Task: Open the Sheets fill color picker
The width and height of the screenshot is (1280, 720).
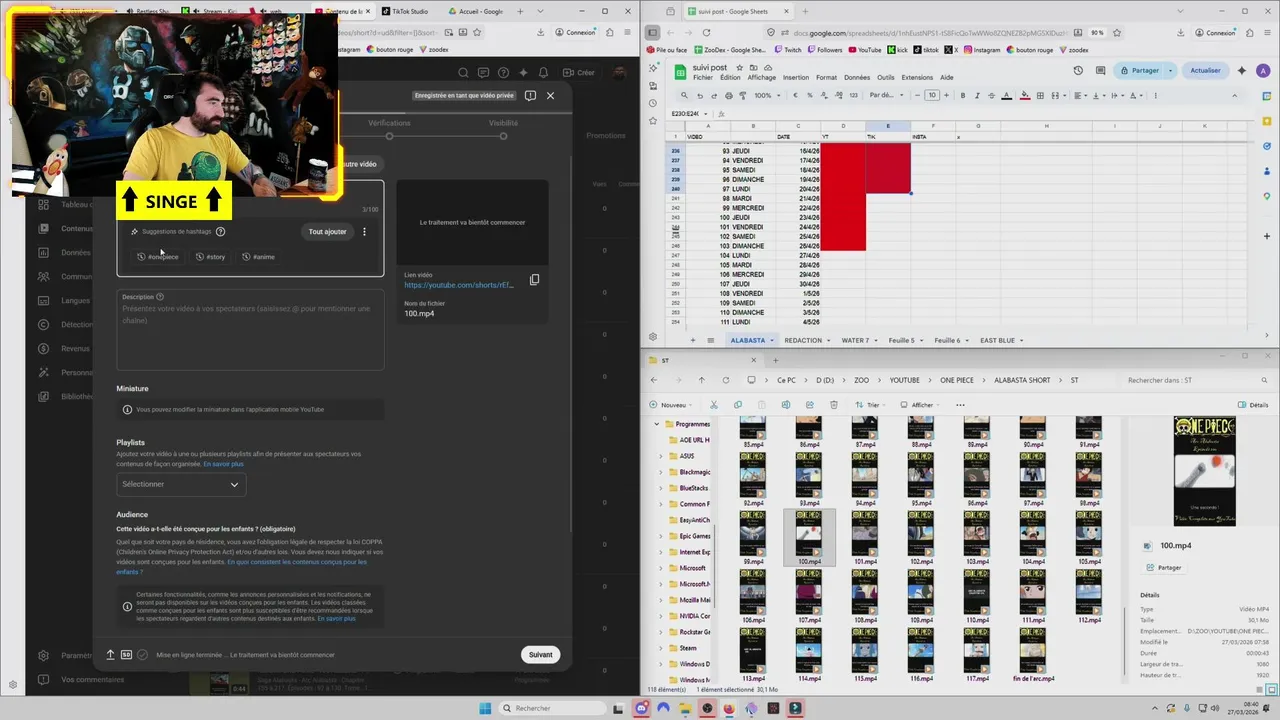Action: 1025,96
